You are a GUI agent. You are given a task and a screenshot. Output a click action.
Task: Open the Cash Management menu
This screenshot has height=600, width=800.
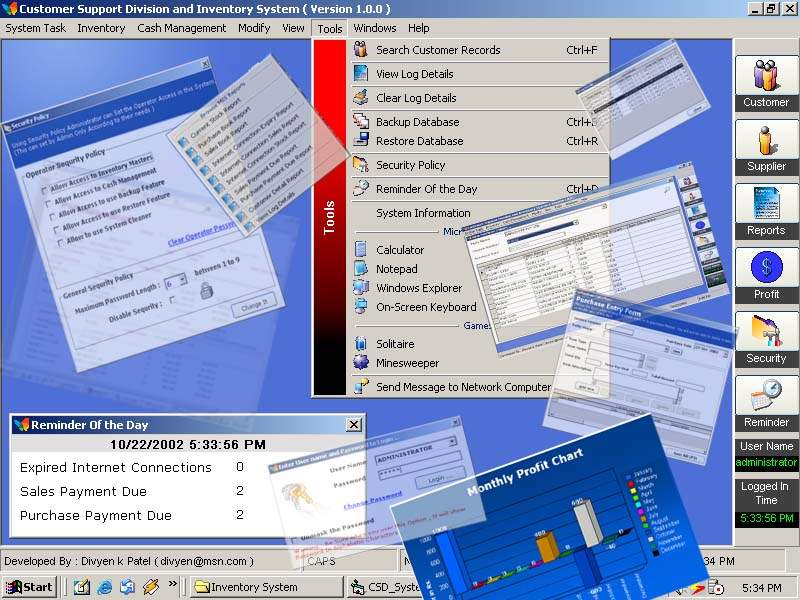click(181, 28)
